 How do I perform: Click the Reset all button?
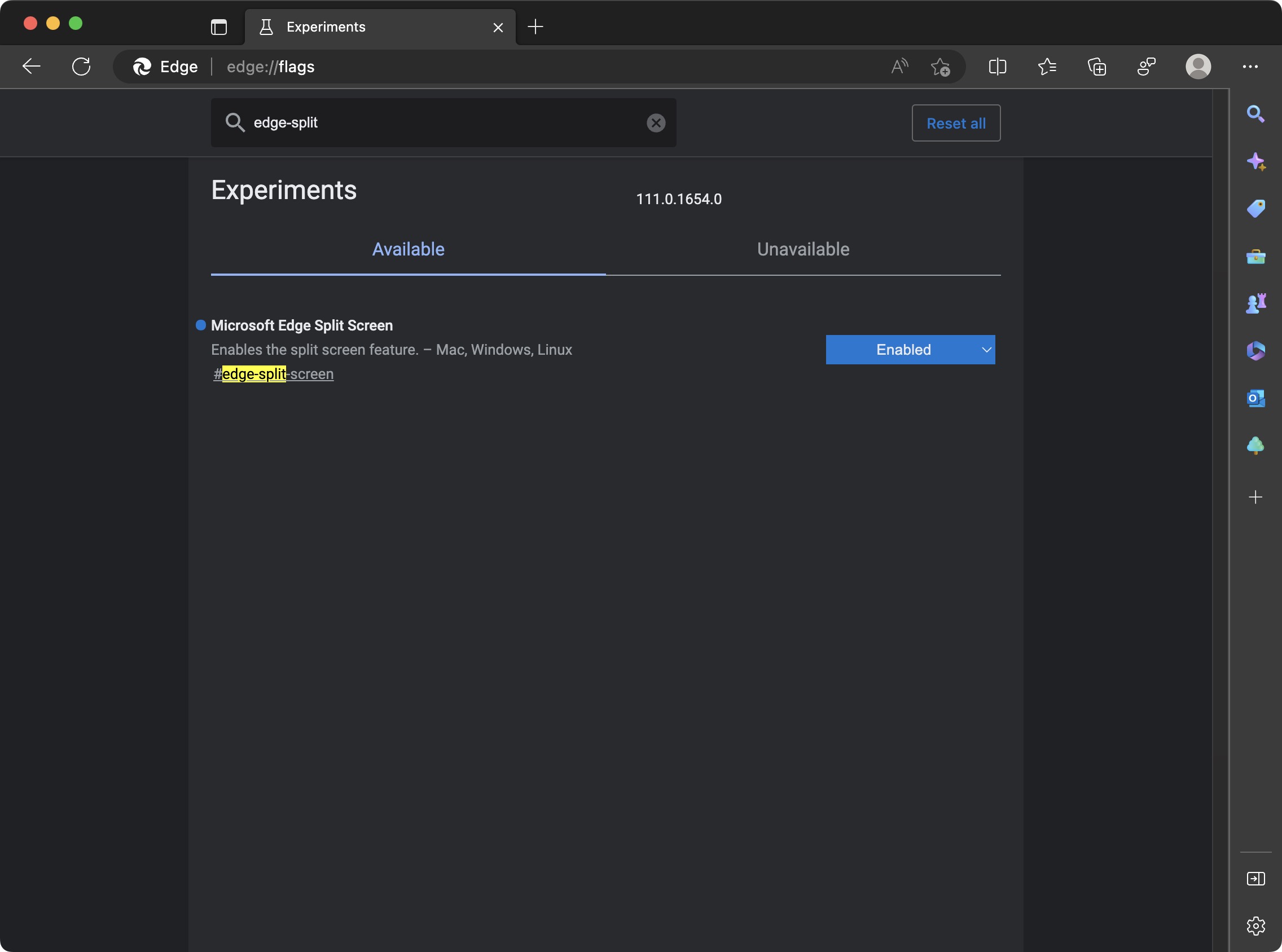[x=956, y=124]
